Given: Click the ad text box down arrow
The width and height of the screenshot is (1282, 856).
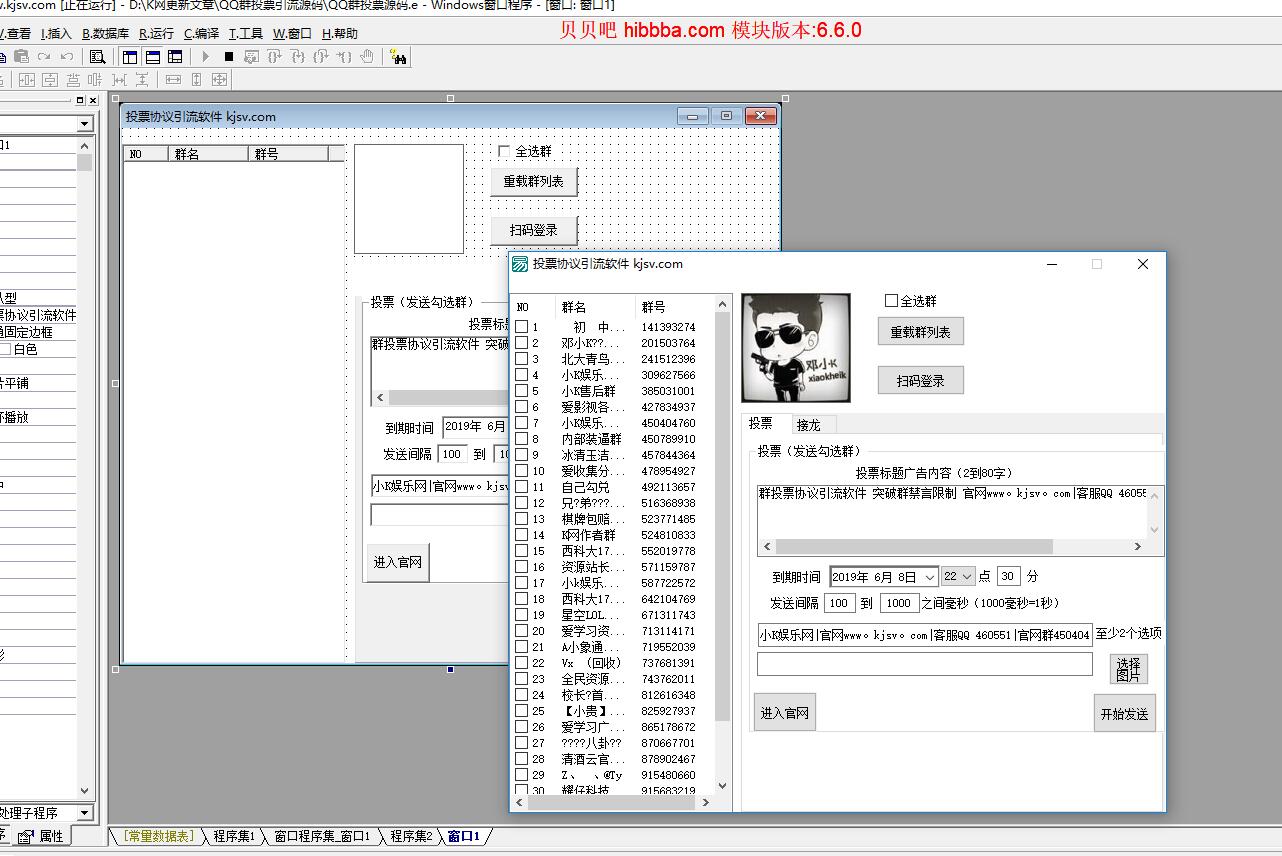Looking at the screenshot, I should [1155, 530].
